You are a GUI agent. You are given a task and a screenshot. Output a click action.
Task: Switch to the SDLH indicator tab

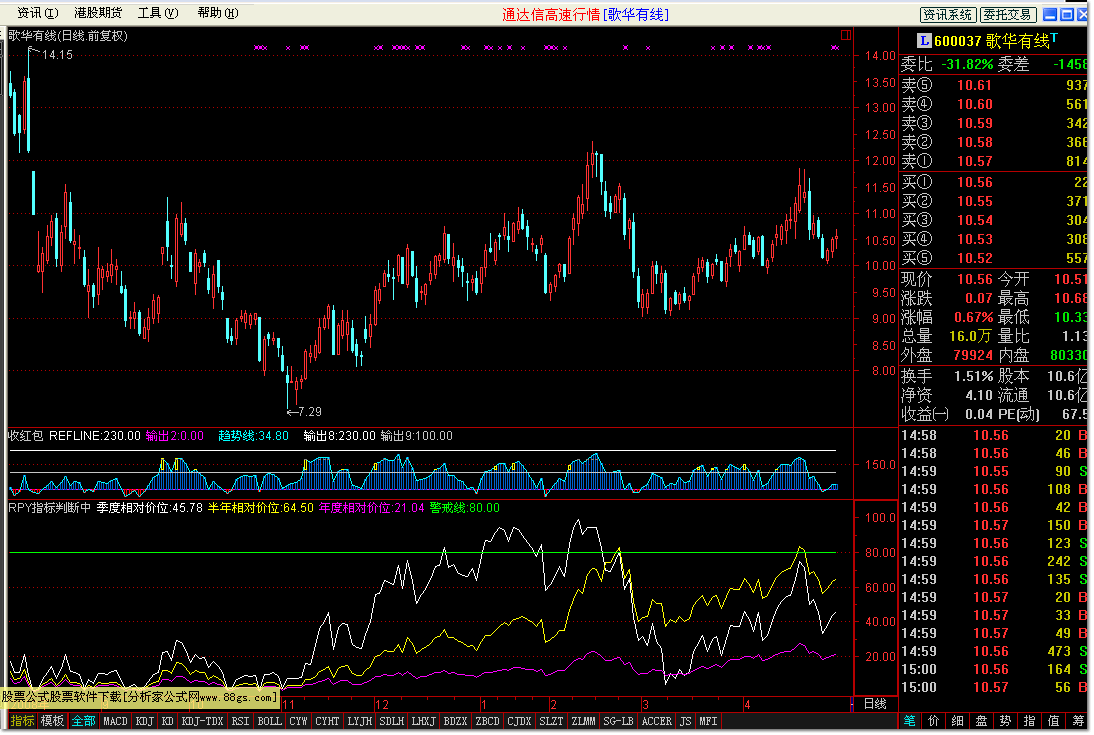point(392,721)
